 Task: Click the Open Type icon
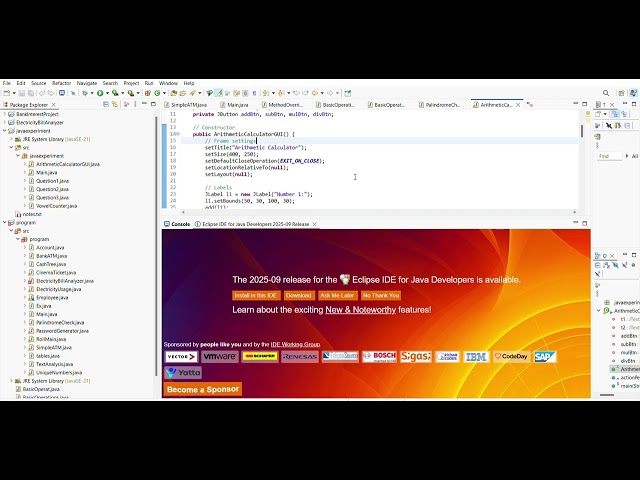tap(173, 93)
